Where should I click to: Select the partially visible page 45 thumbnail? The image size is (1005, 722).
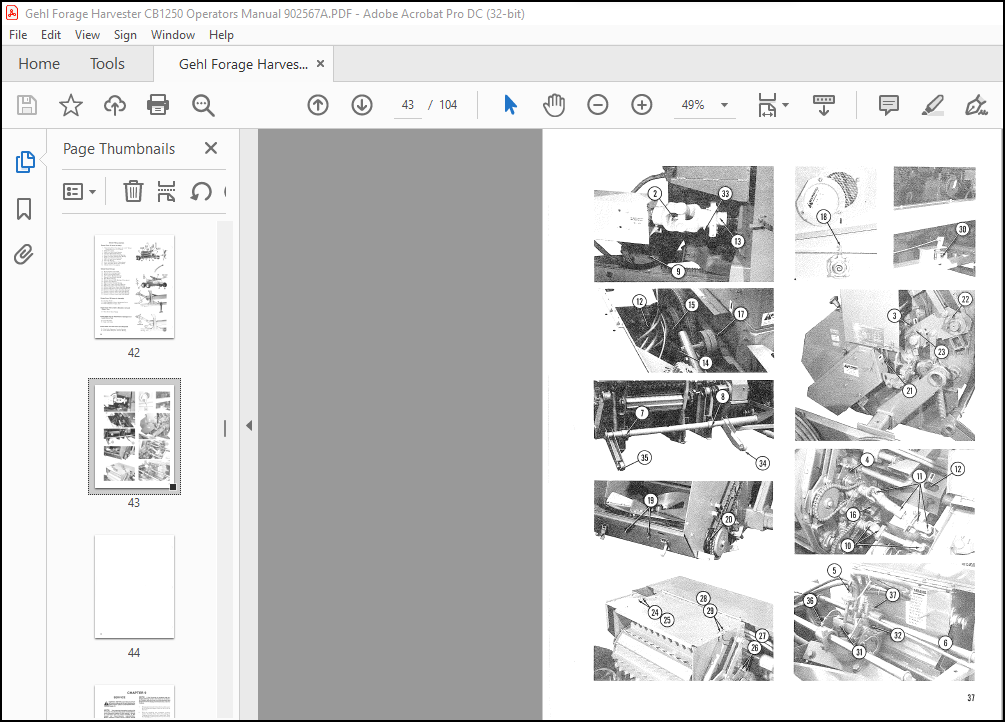pos(134,702)
